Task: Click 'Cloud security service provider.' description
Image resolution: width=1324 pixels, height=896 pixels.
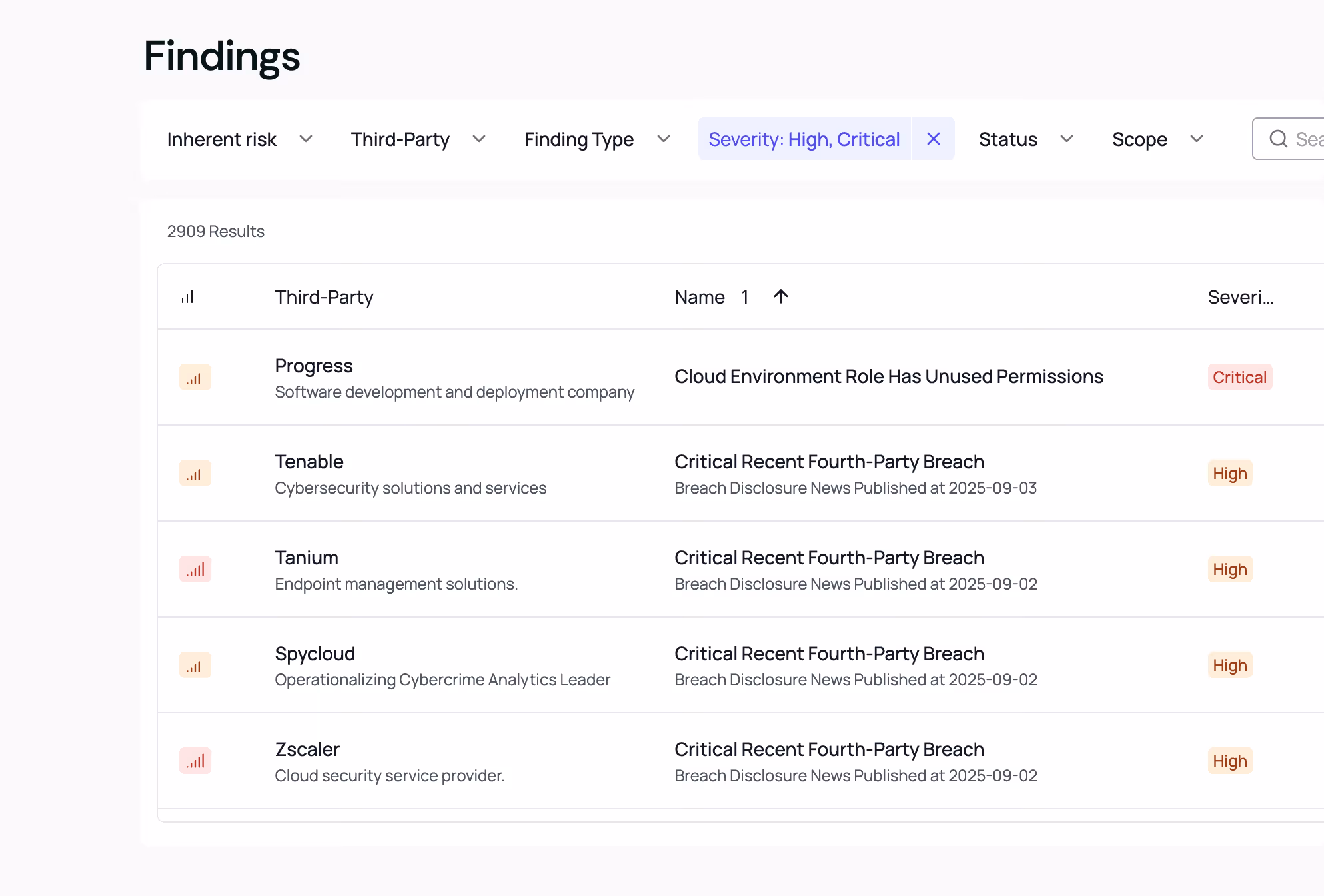Action: pyautogui.click(x=390, y=775)
